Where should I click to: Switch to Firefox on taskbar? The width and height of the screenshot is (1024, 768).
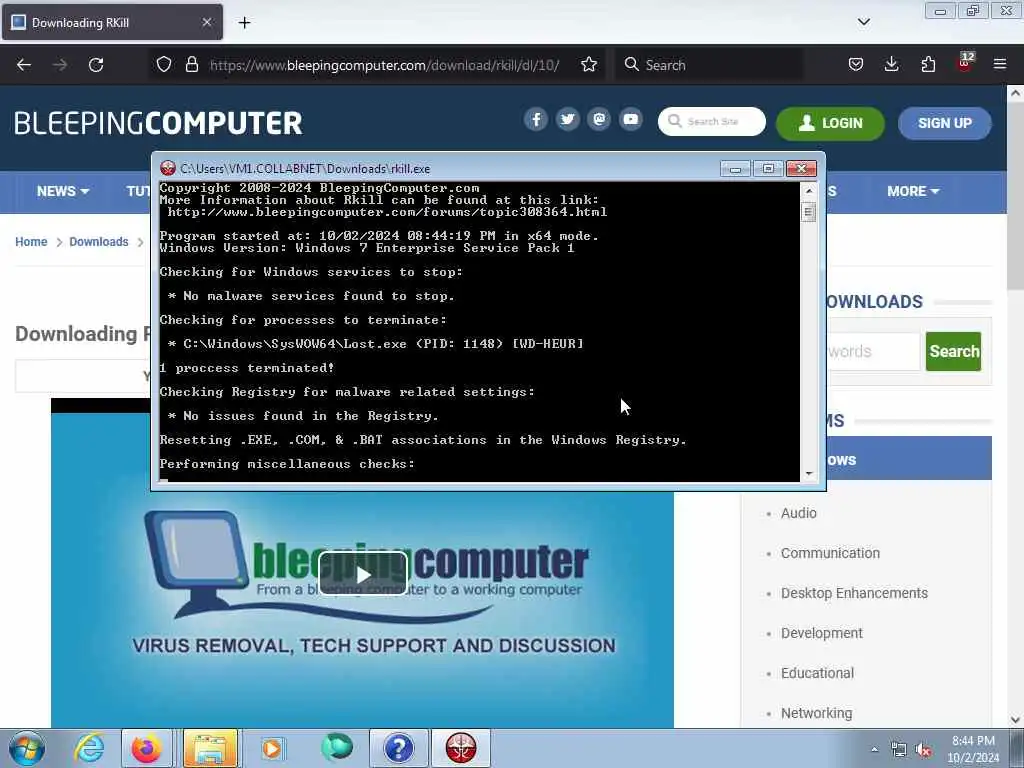(x=147, y=748)
